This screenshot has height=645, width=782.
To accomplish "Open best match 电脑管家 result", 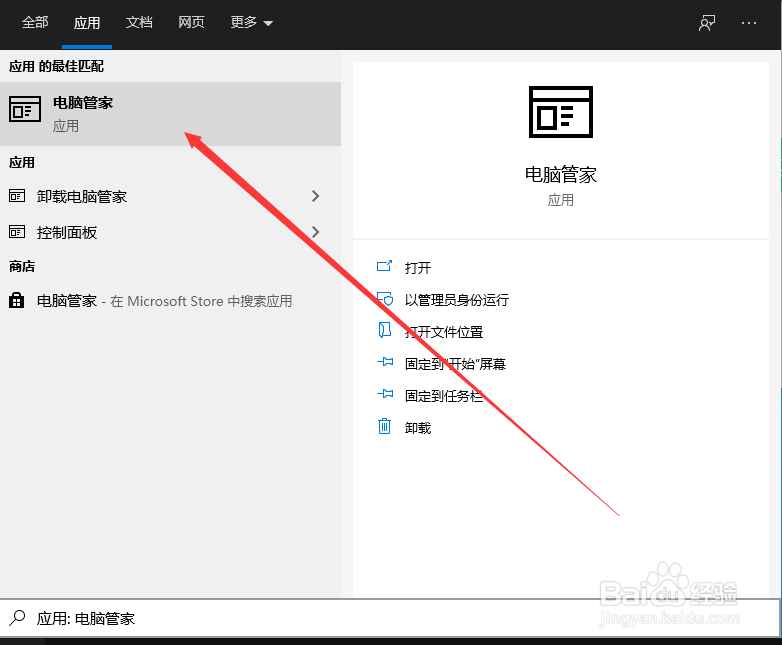I will [x=171, y=114].
